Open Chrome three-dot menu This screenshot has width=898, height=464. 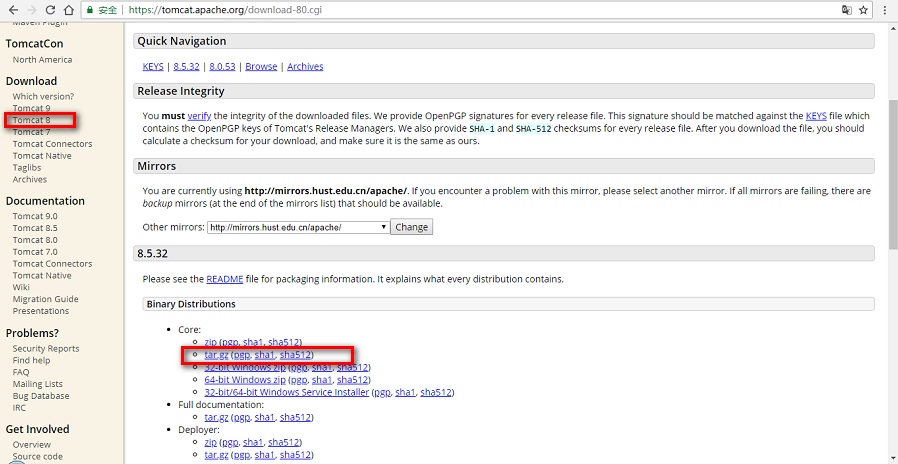(884, 10)
